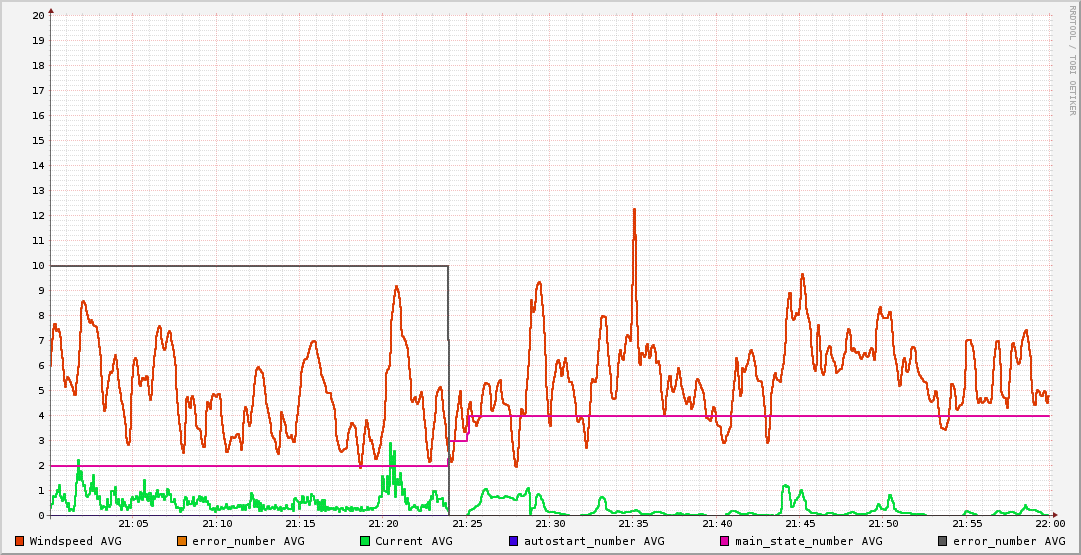
Task: Click the 22:00 time axis label
Action: (1049, 523)
